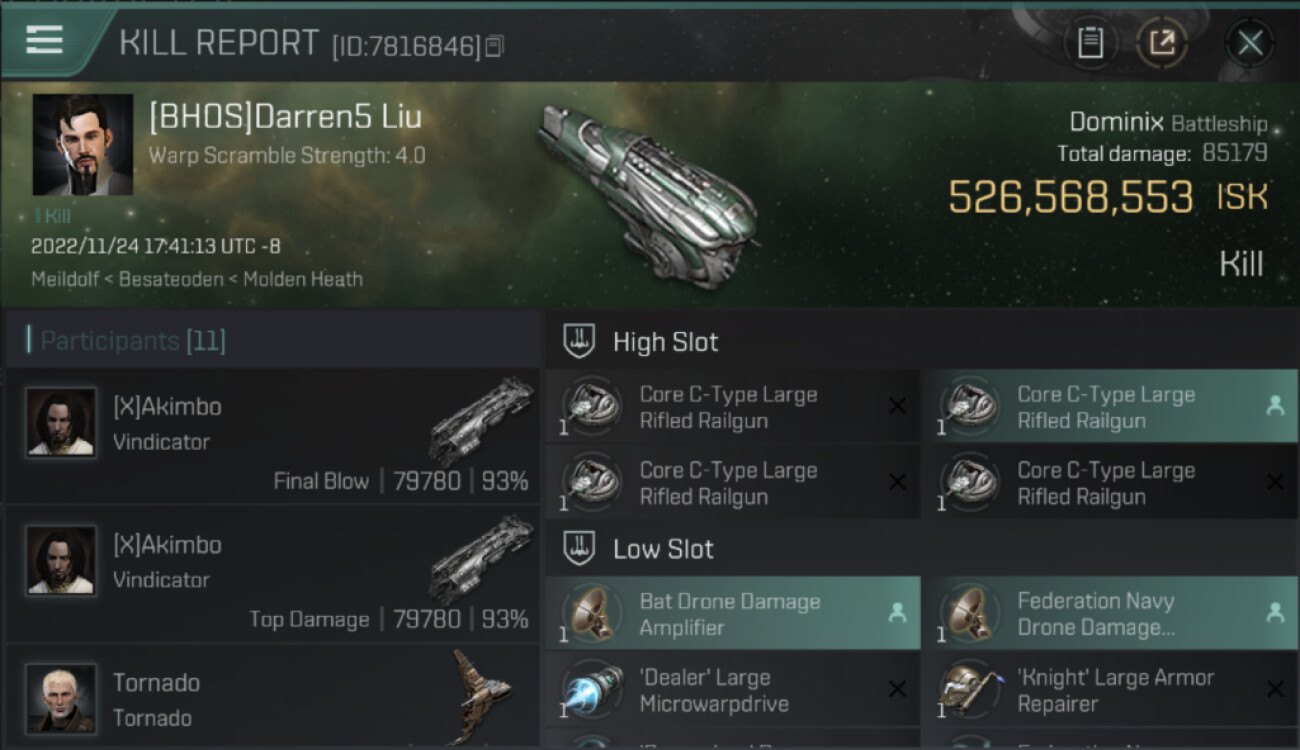
Task: Click the High Slot section icon
Action: tap(580, 342)
